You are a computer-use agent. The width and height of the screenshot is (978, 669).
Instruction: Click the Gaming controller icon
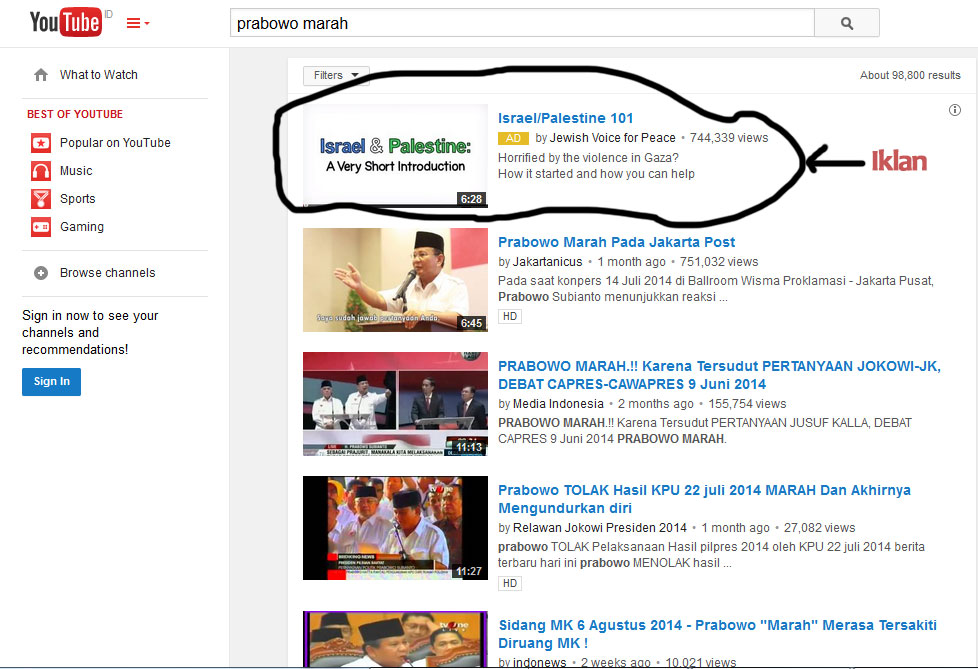pos(41,227)
